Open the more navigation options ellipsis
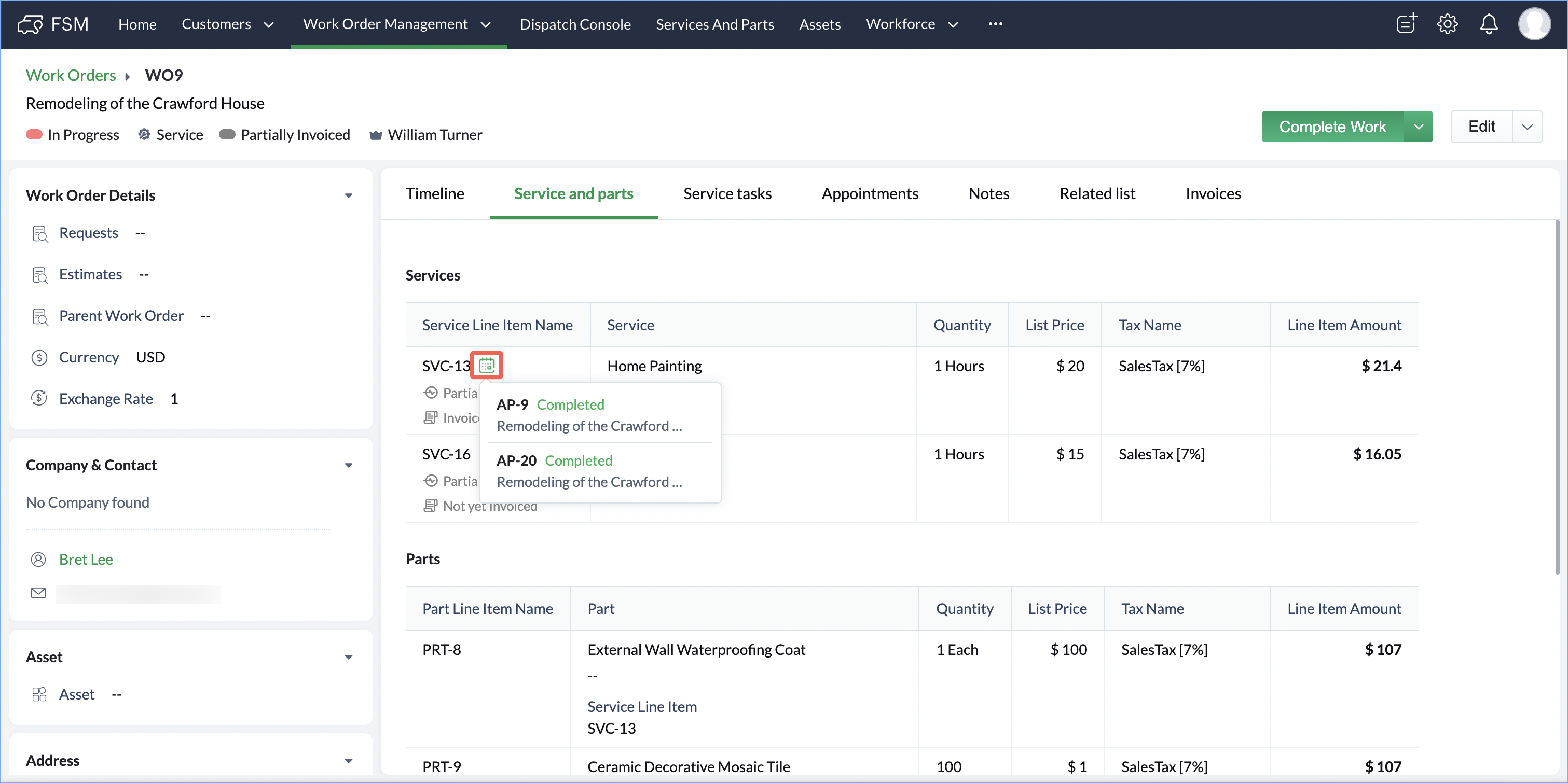The width and height of the screenshot is (1568, 783). click(995, 24)
